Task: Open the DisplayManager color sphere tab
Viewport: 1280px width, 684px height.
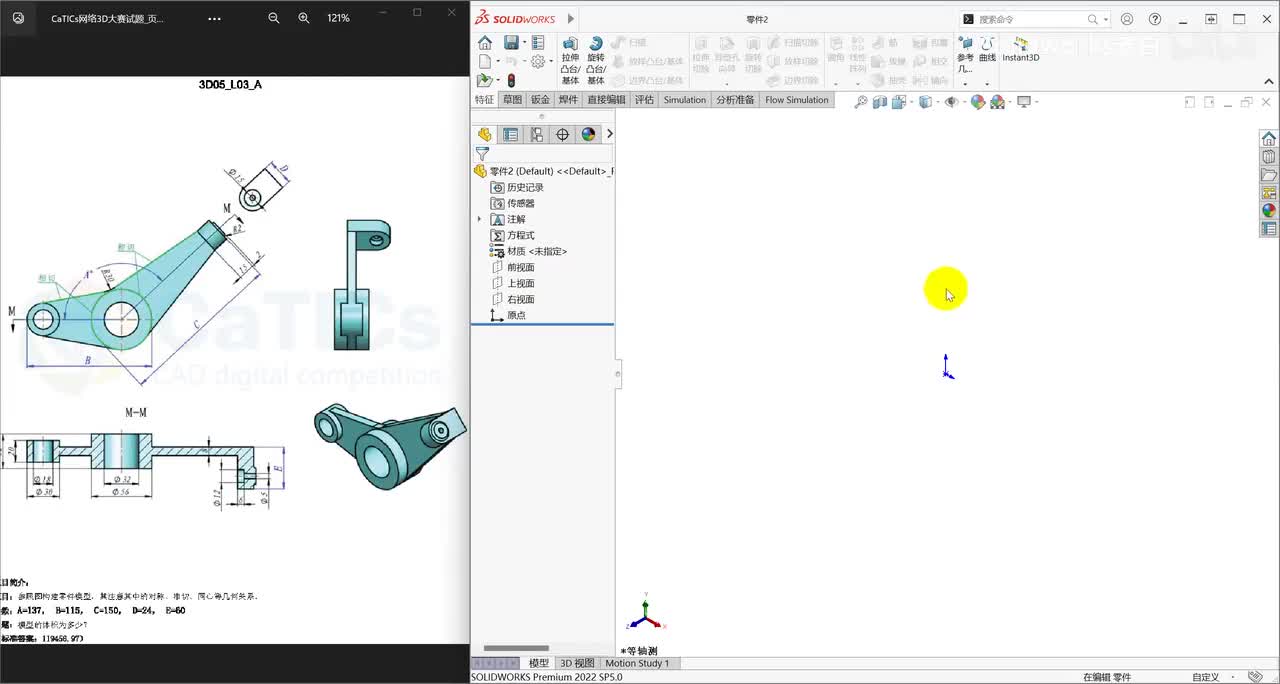Action: pyautogui.click(x=588, y=134)
